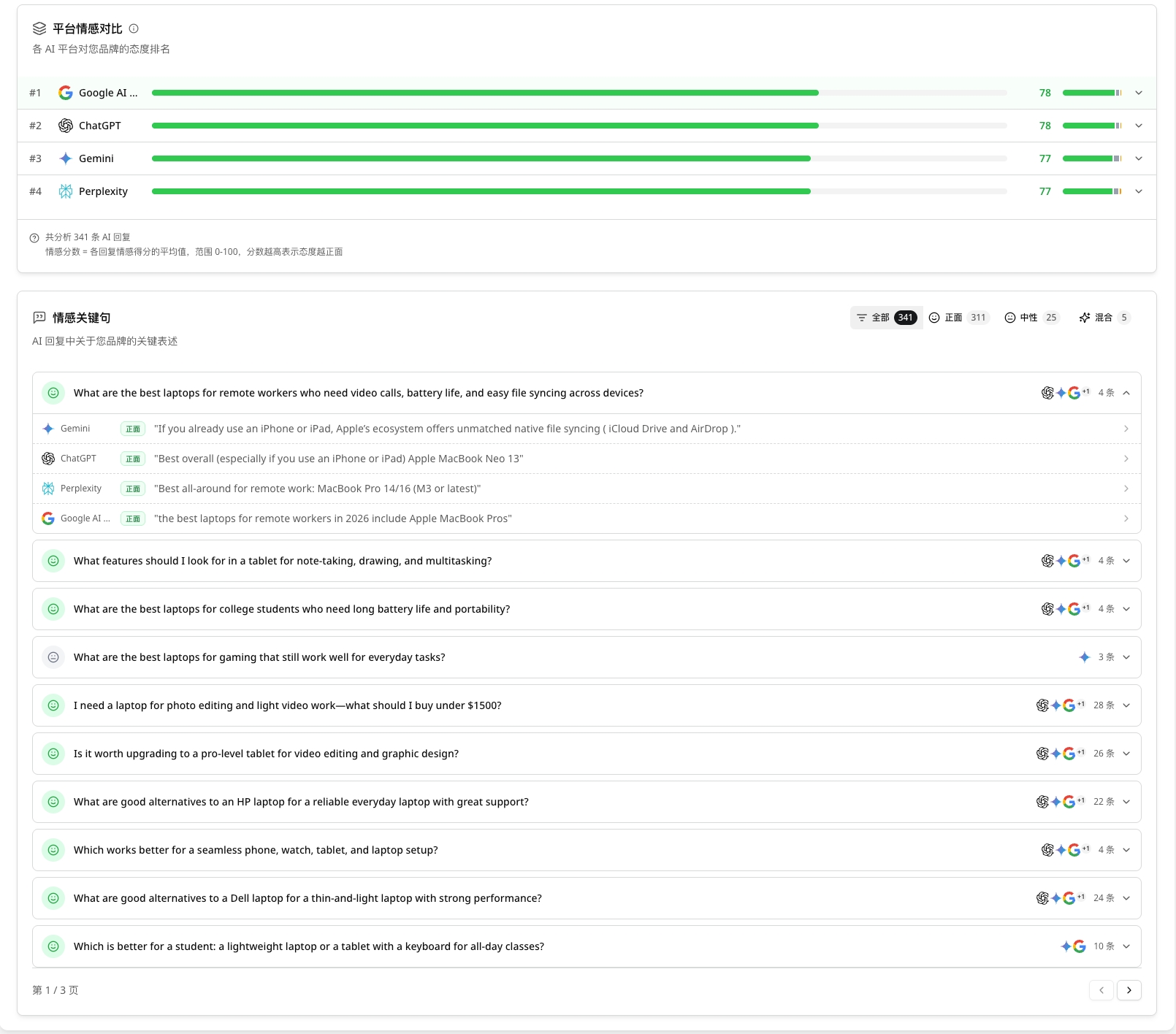The height and width of the screenshot is (1034, 1176).
Task: Click the 共分析 341 条 AI 回复 note
Action: (x=88, y=237)
